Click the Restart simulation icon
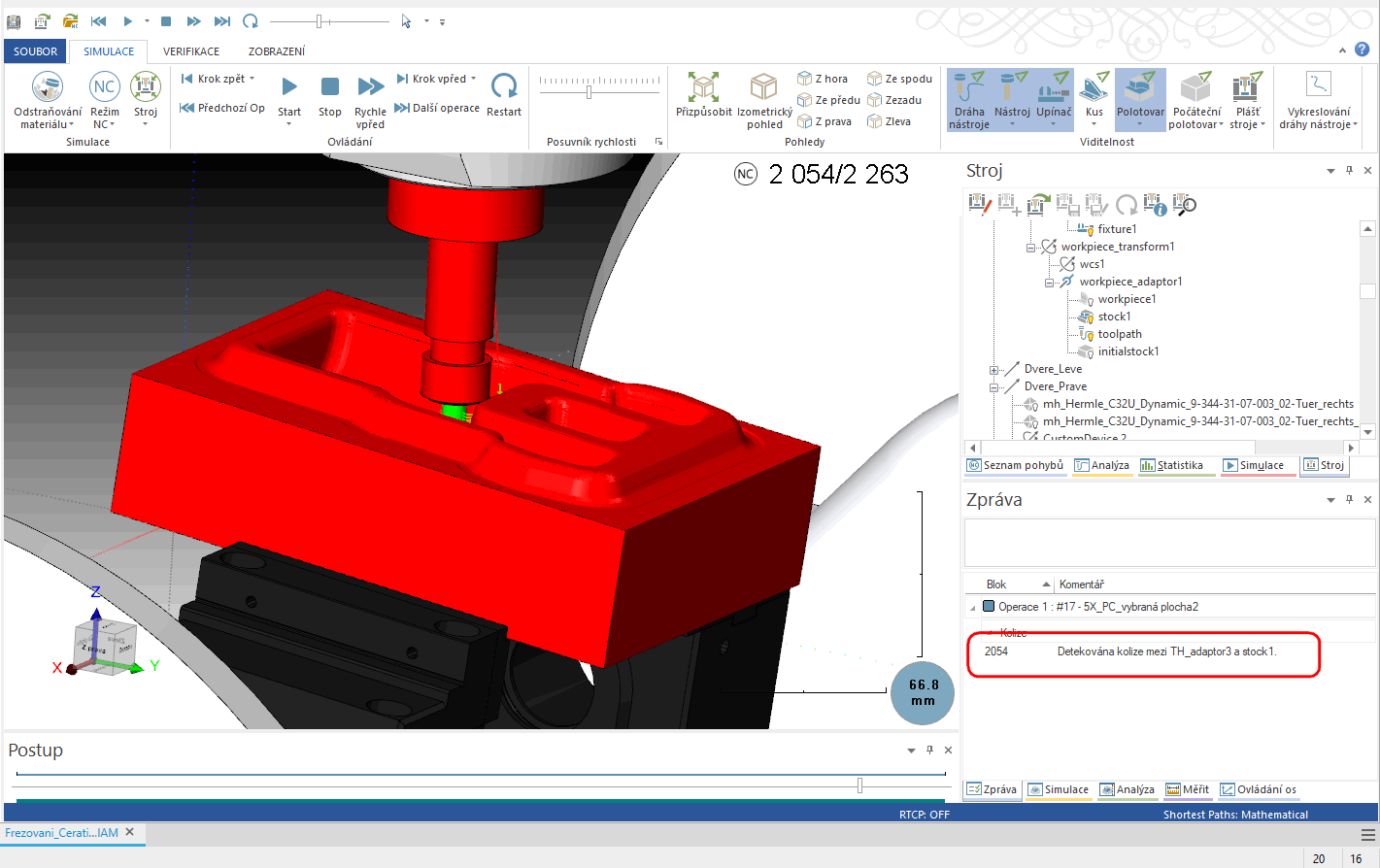Viewport: 1380px width, 868px height. 504,87
